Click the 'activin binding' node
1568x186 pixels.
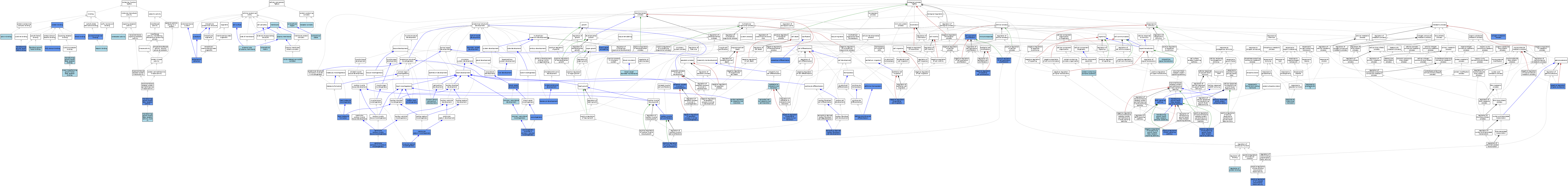click(x=6, y=37)
